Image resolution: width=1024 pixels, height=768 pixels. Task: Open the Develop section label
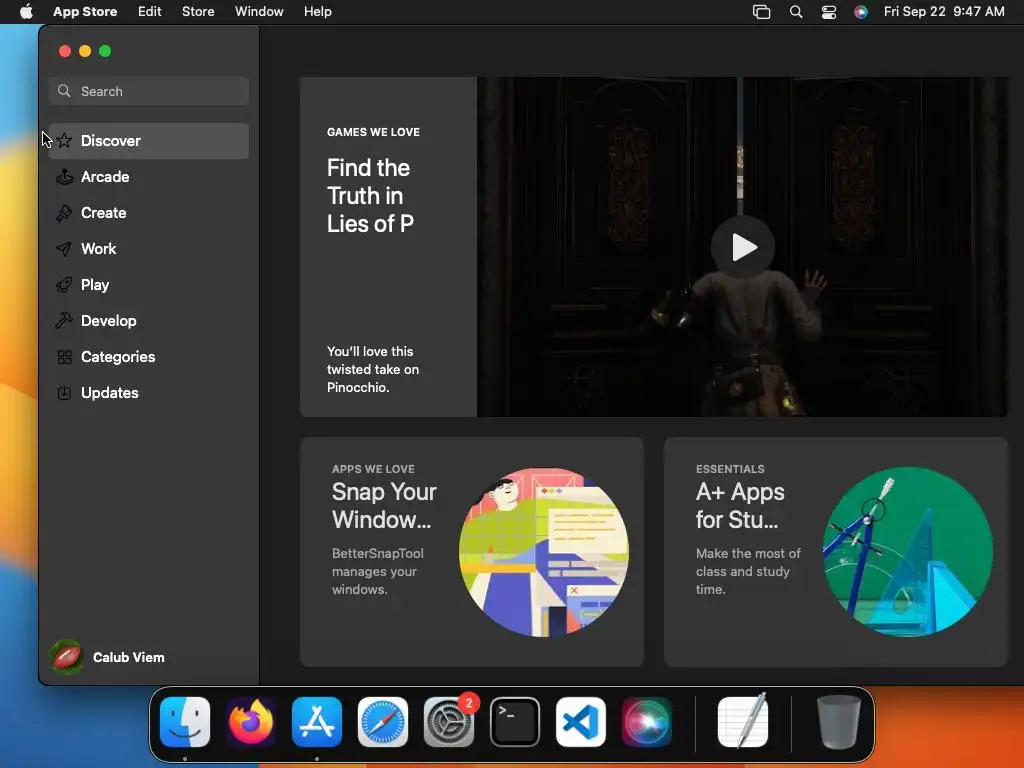pos(108,321)
